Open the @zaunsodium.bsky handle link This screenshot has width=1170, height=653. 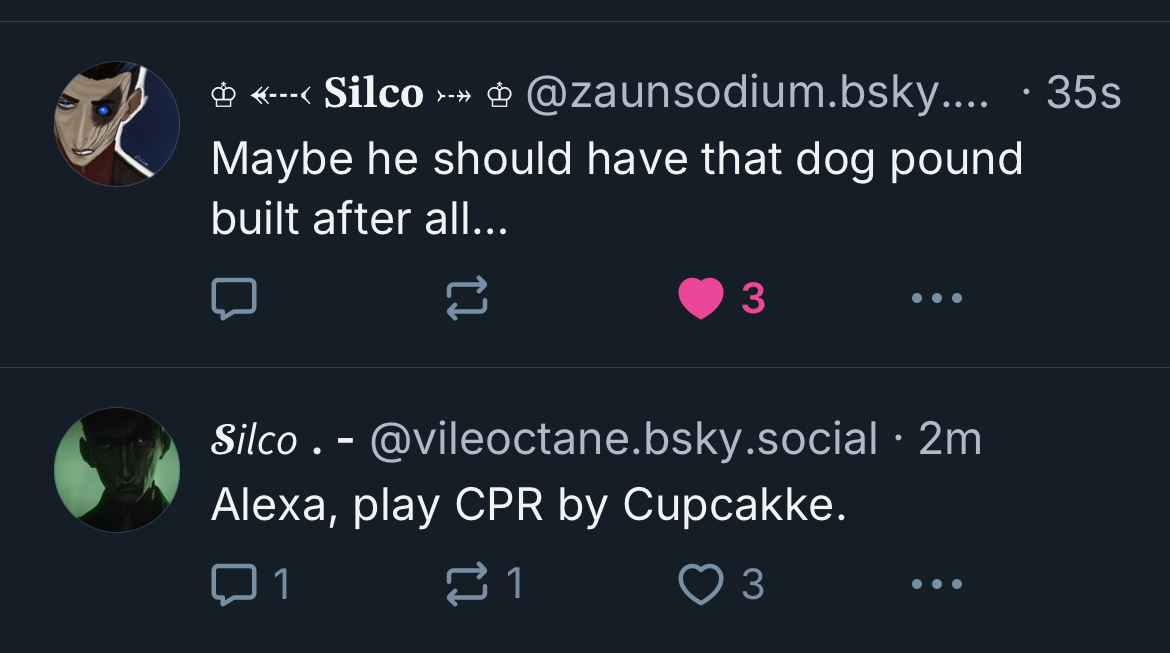(757, 94)
